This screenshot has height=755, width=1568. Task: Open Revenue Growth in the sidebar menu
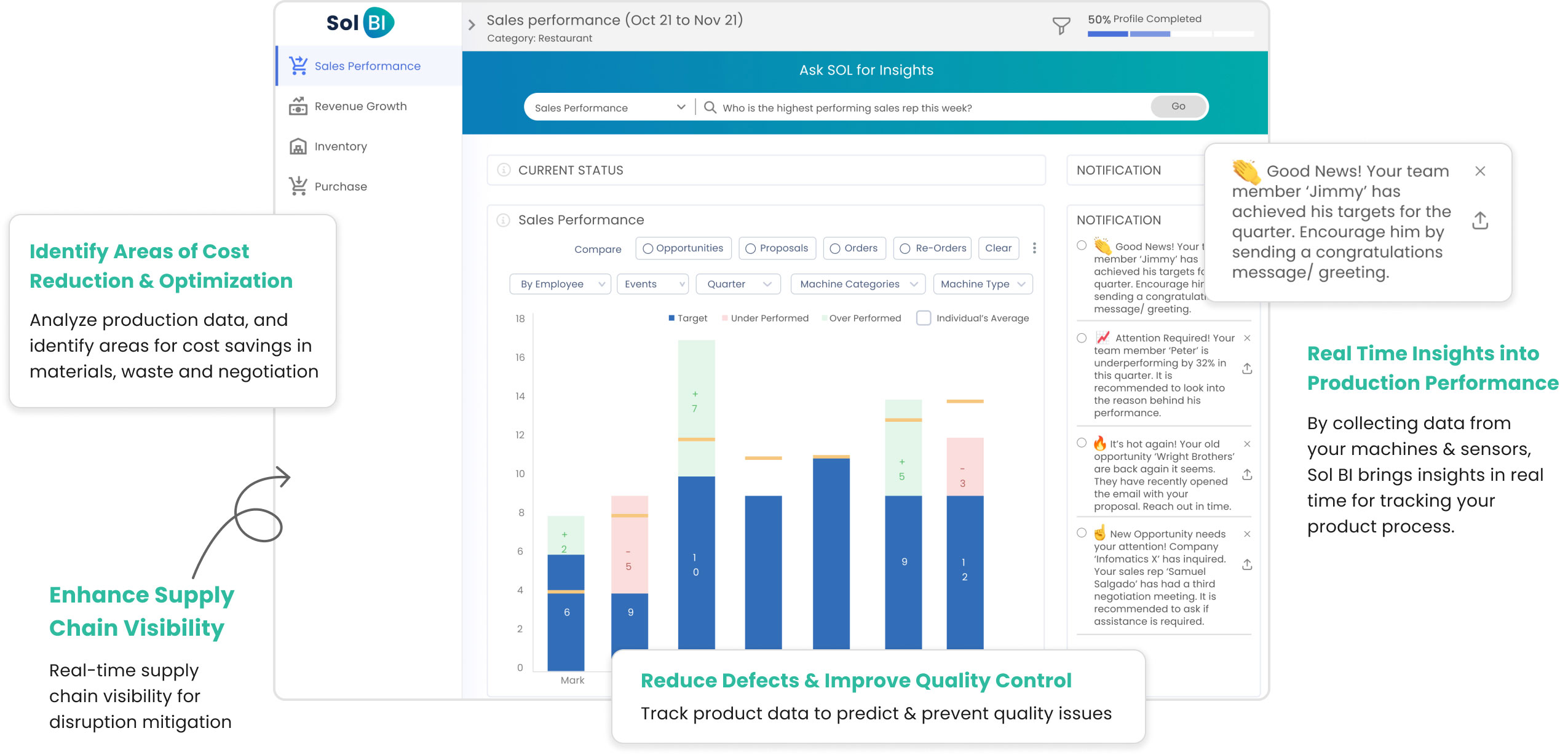(360, 106)
